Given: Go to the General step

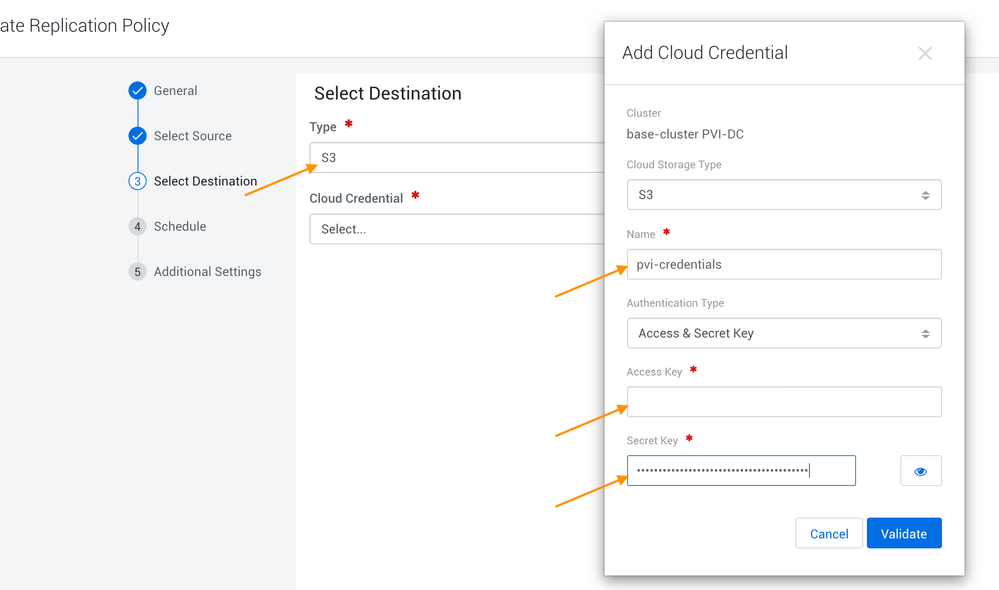Looking at the screenshot, I should coord(175,91).
